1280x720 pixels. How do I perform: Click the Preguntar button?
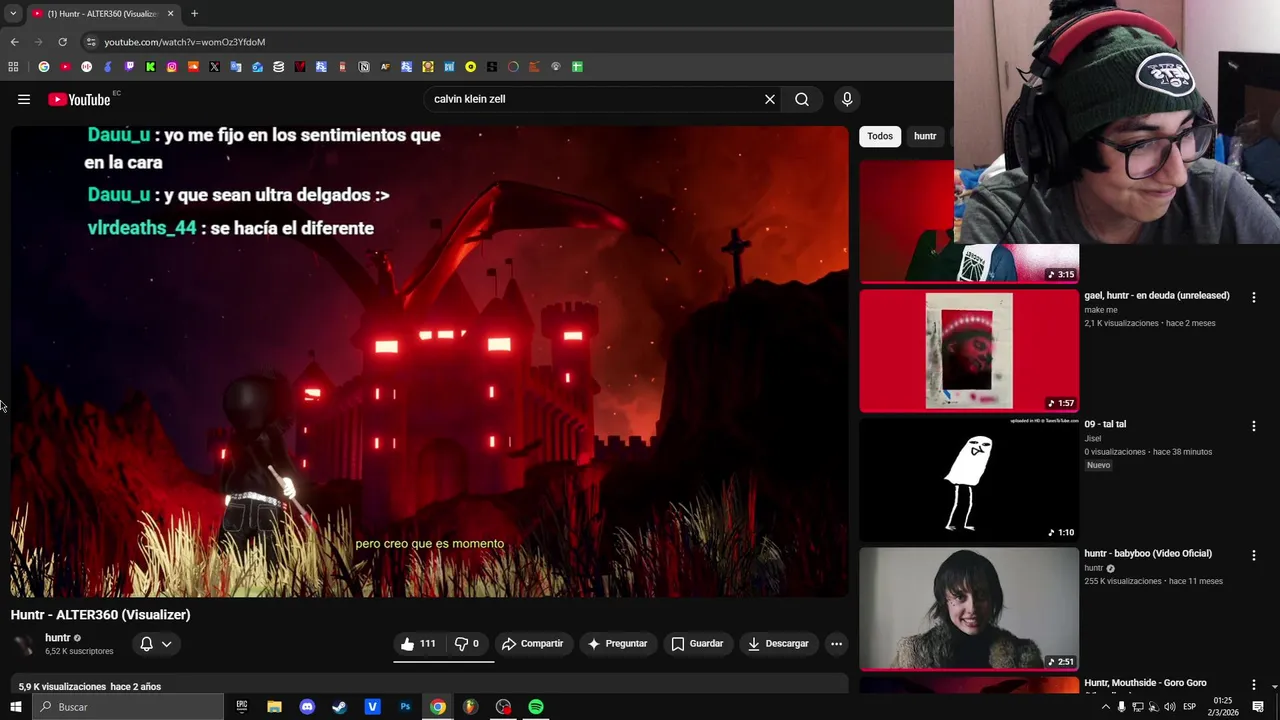(617, 644)
